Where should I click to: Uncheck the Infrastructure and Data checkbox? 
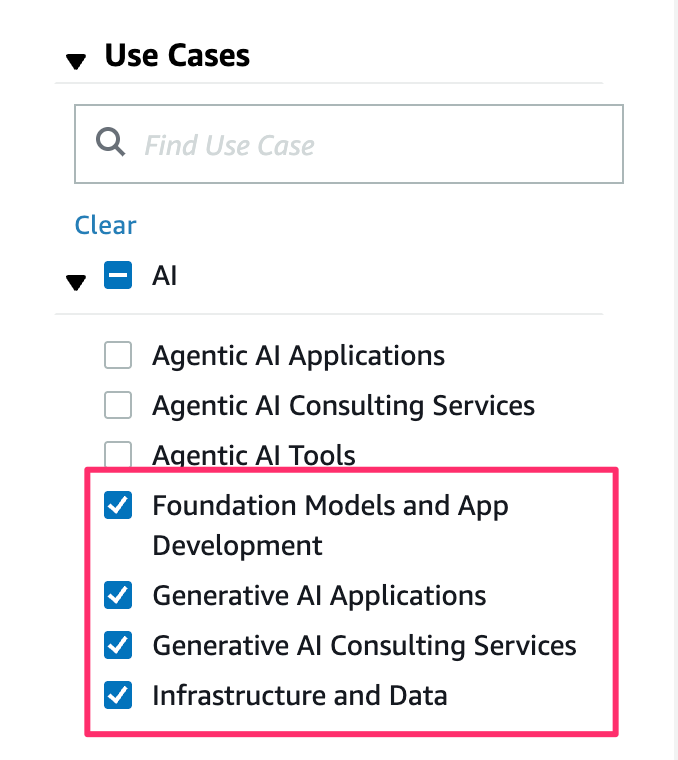pos(118,695)
